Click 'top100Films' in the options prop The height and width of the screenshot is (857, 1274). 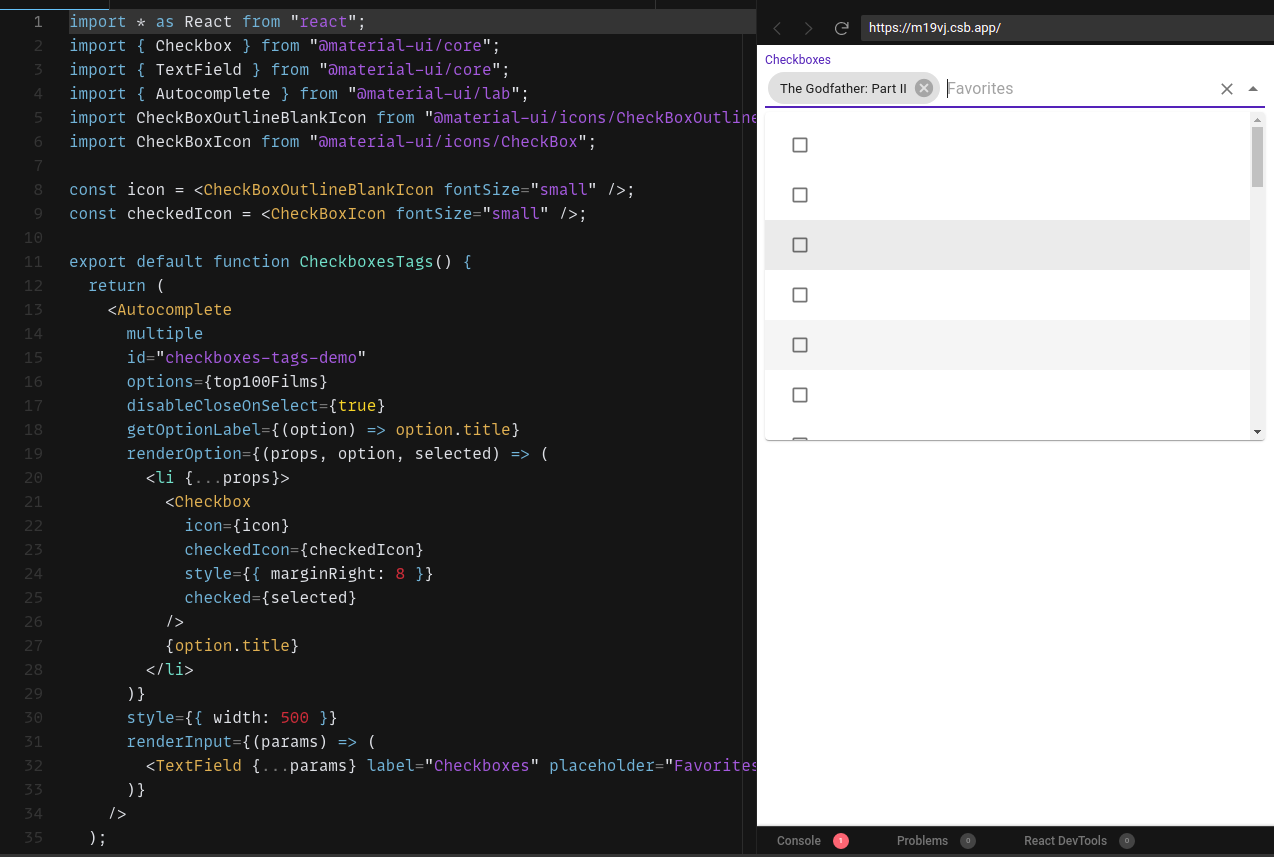coord(266,382)
